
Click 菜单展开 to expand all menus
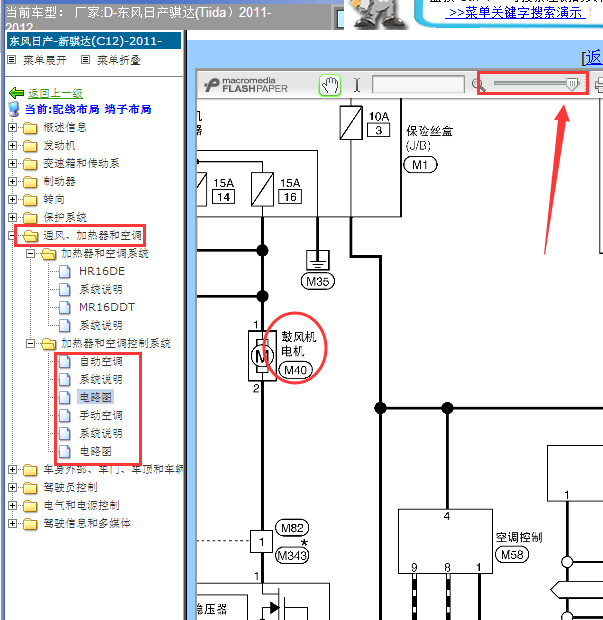point(45,60)
